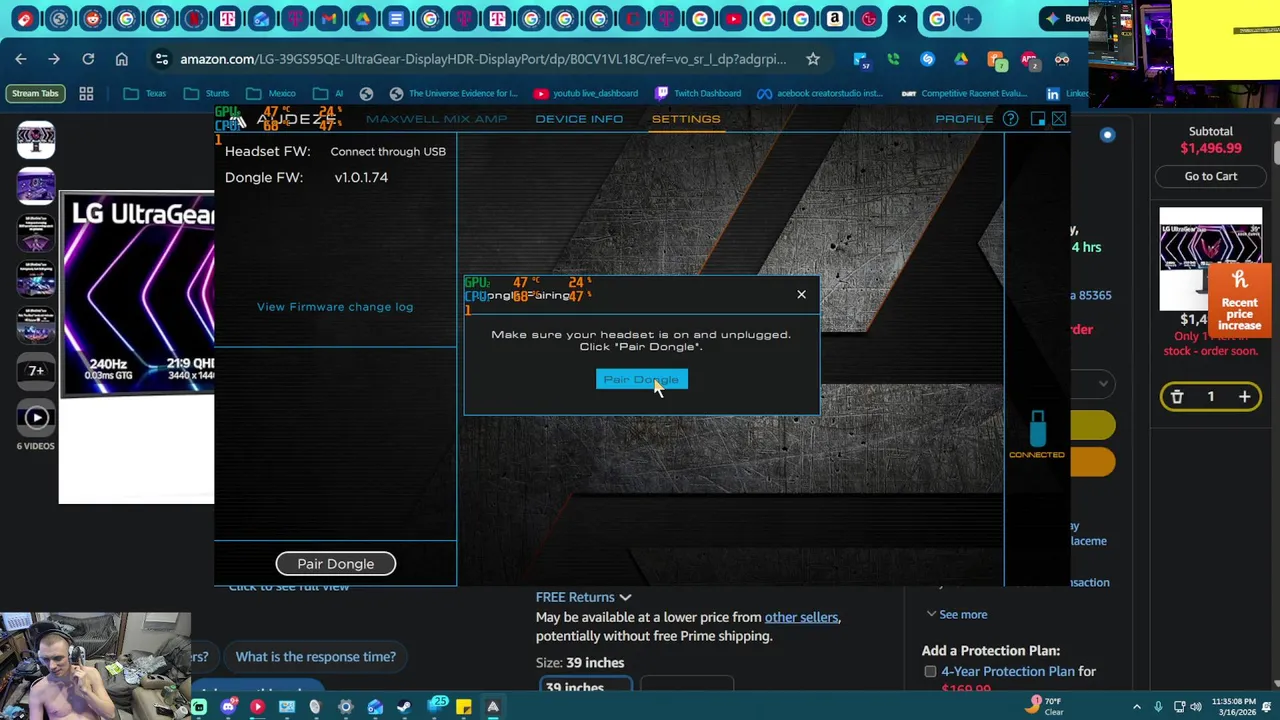Switch to the Google Drive tab

tap(362, 18)
